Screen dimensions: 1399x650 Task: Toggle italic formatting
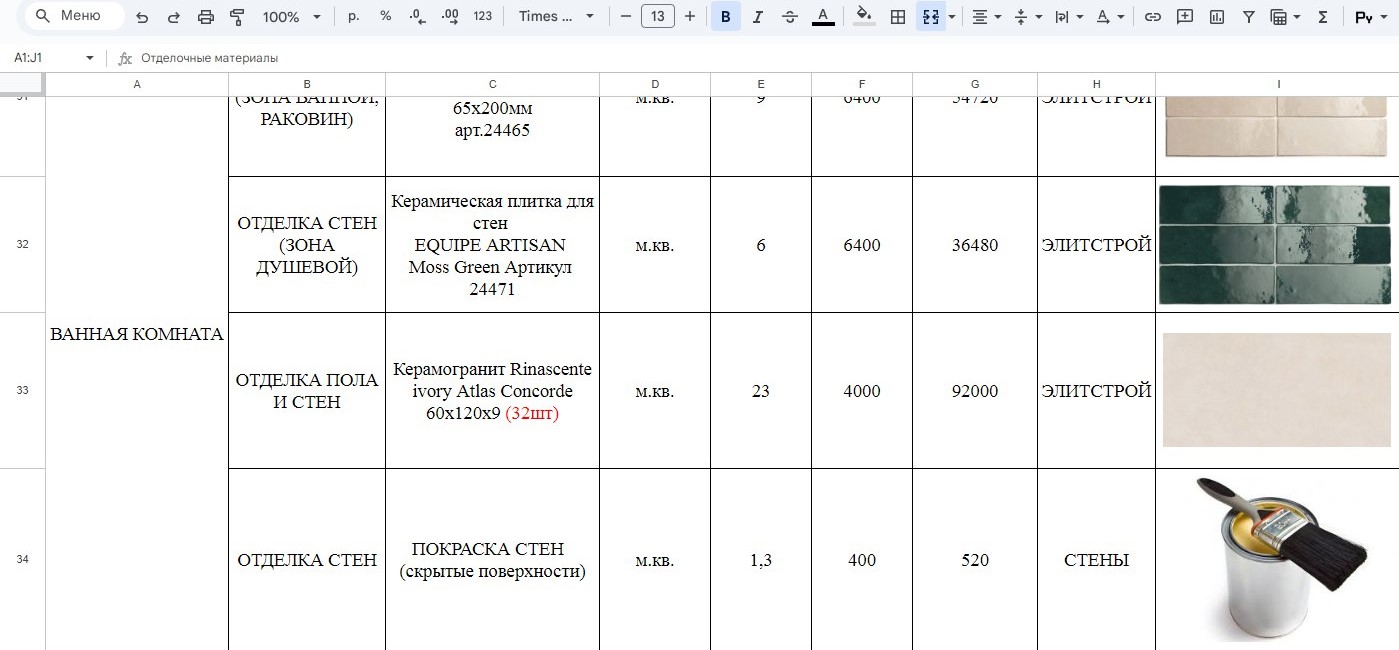[x=758, y=16]
